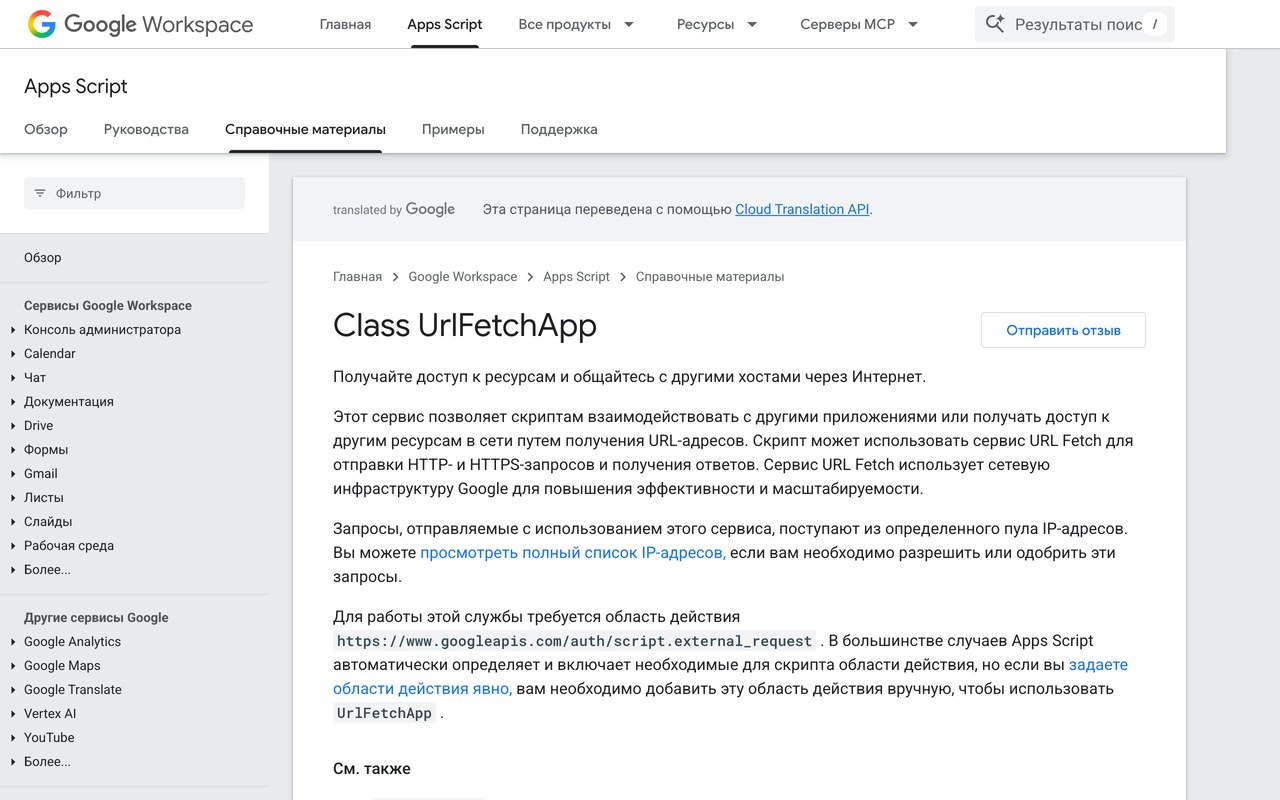Expand the Google Maps tree arrow

tap(13, 666)
